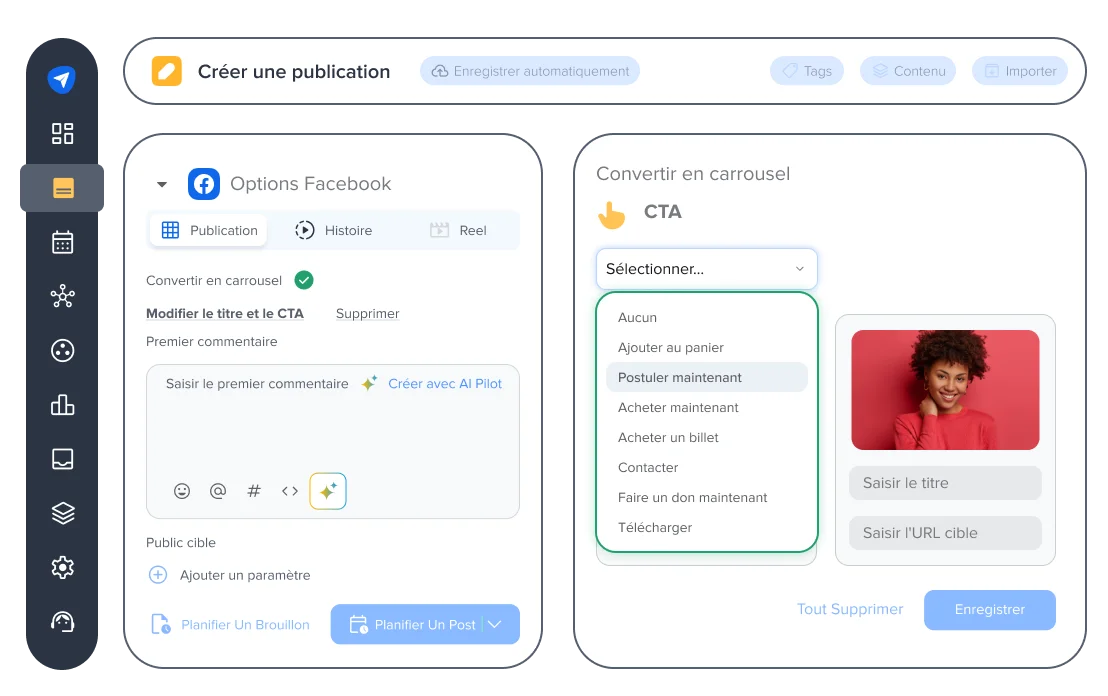Collapse the Options Facebook panel
This screenshot has height=696, width=1108.
[x=161, y=184]
